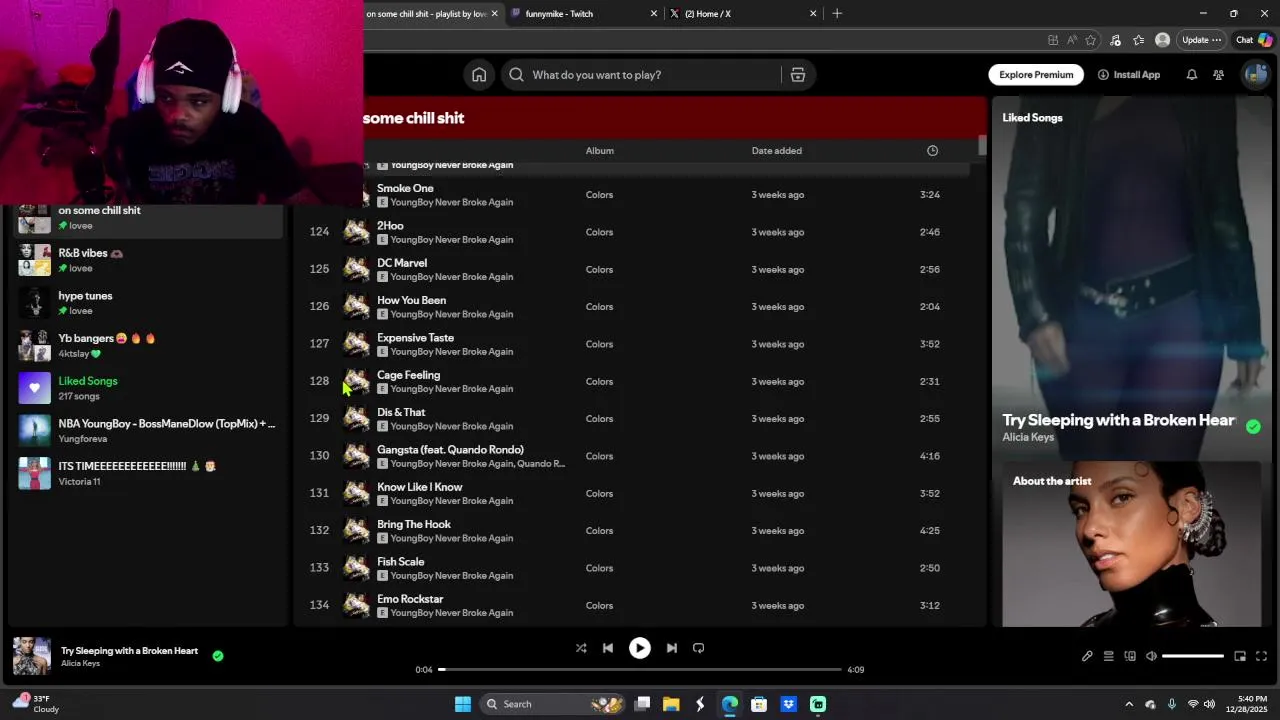The image size is (1280, 720).
Task: Close the Home / X tab
Action: [x=813, y=14]
